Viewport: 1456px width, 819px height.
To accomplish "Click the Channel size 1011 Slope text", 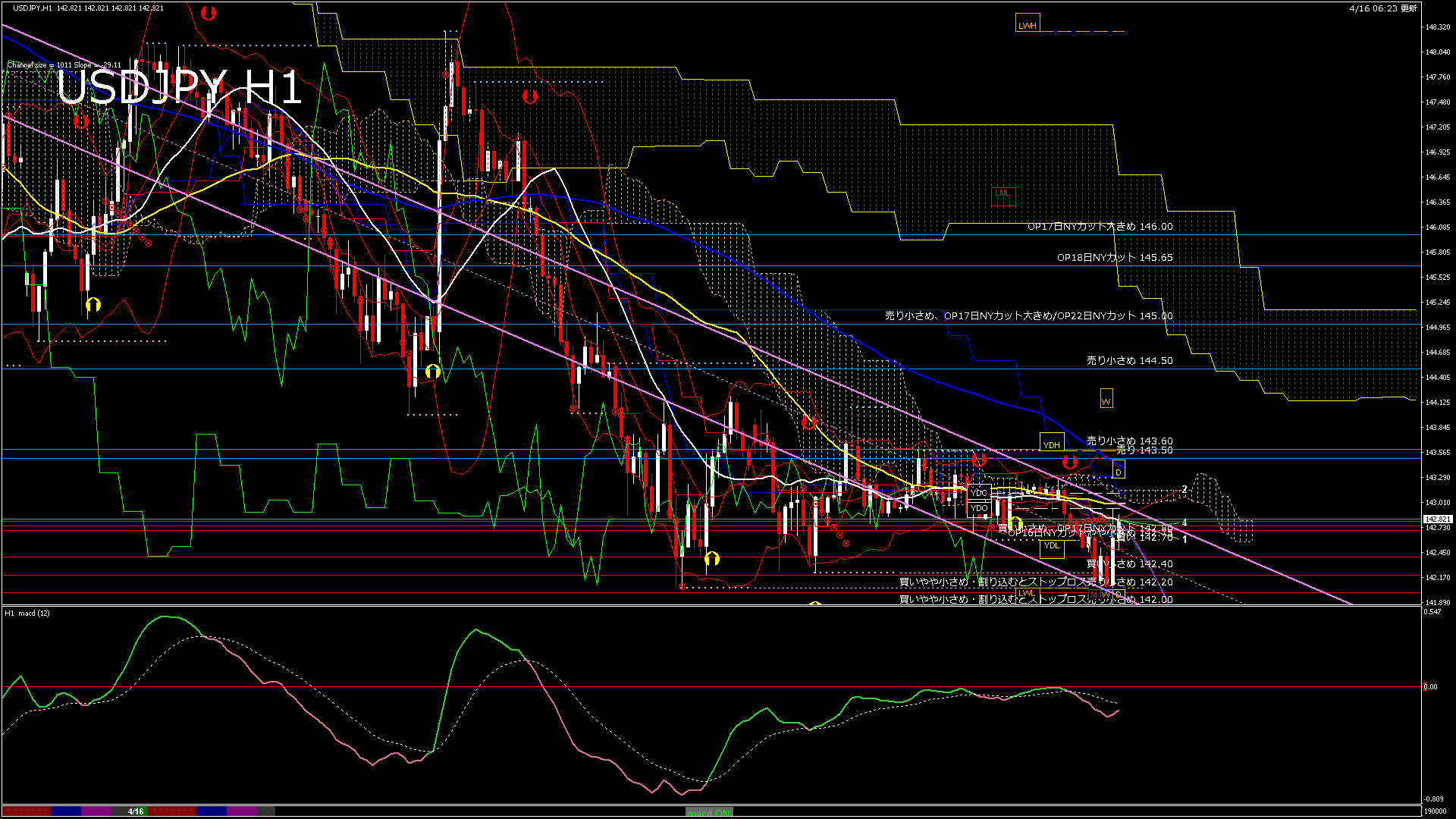I will pos(64,65).
